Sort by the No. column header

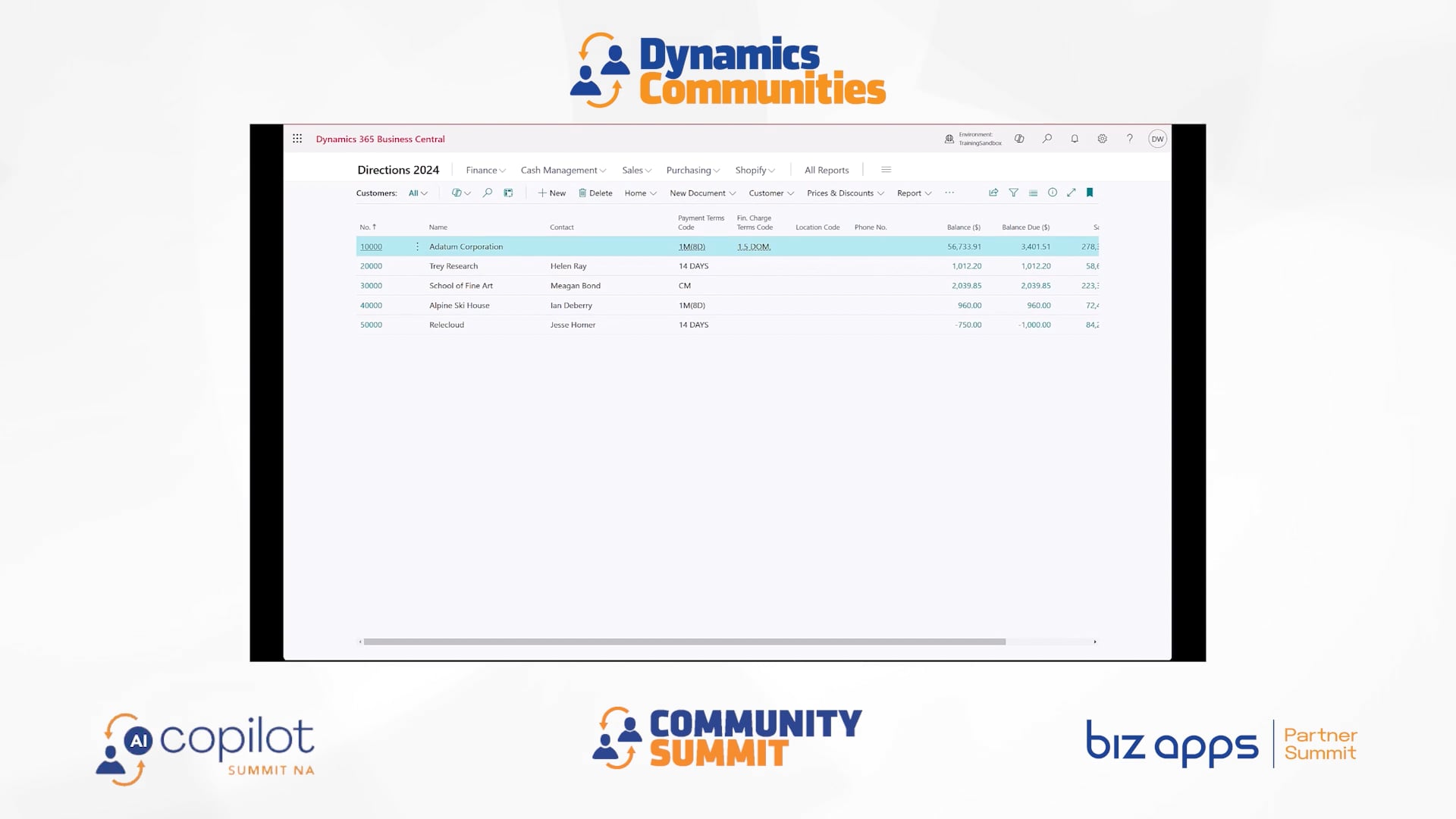[368, 227]
